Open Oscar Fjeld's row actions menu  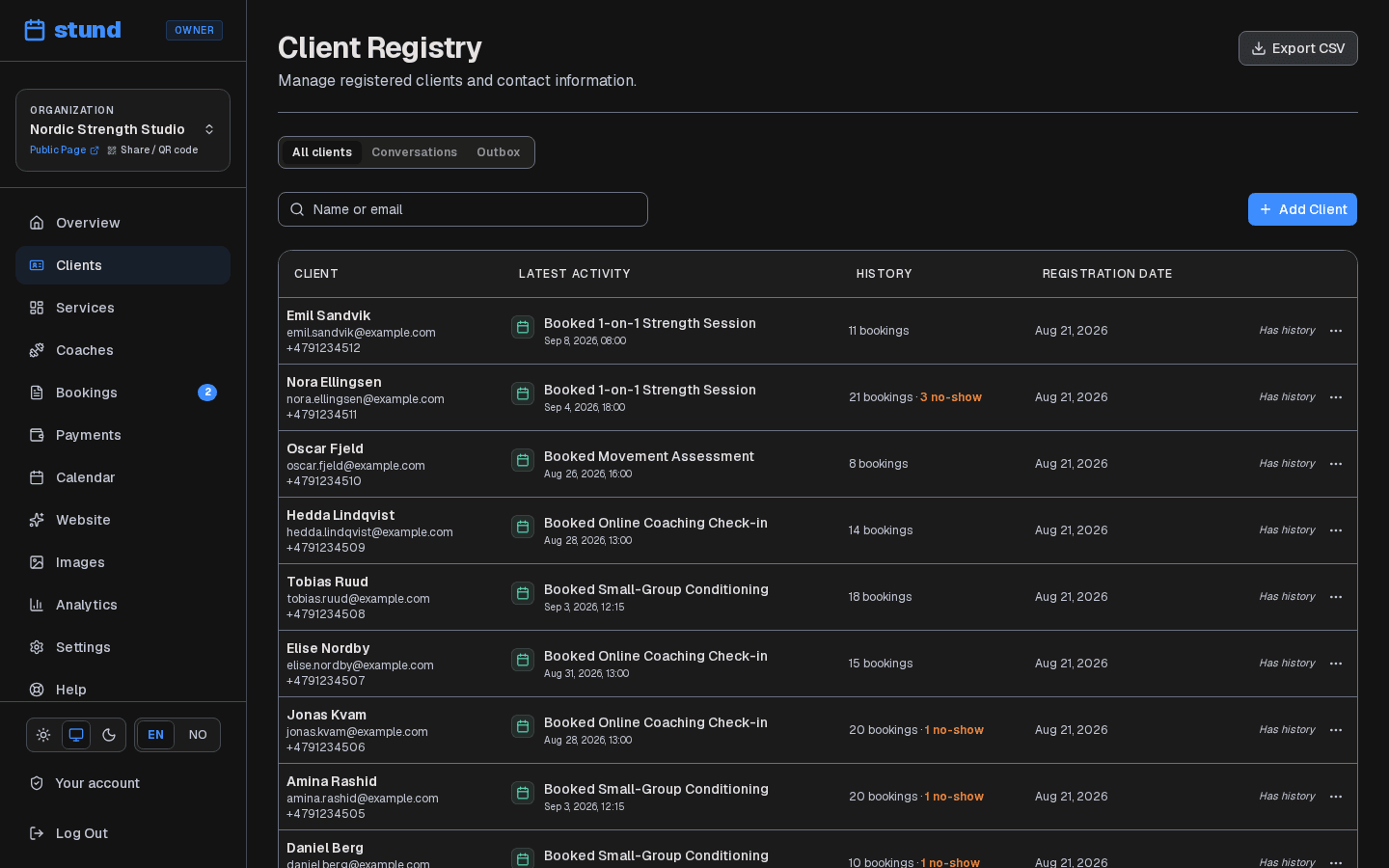click(1336, 464)
